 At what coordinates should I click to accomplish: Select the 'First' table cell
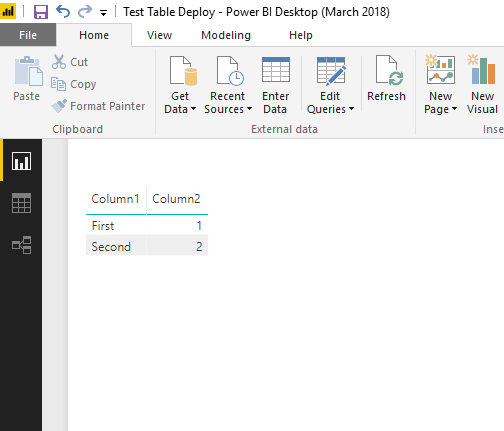pos(116,226)
